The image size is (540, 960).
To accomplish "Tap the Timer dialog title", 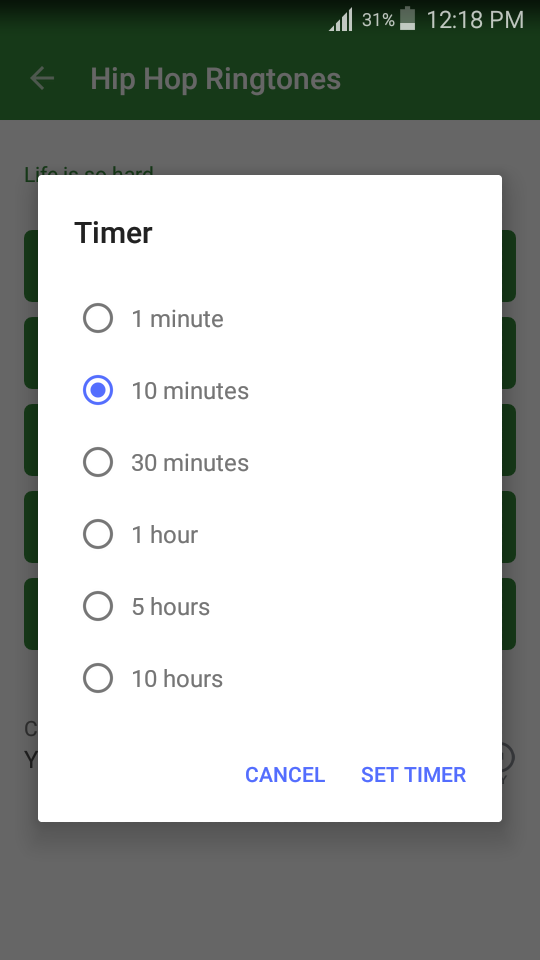I will (113, 233).
